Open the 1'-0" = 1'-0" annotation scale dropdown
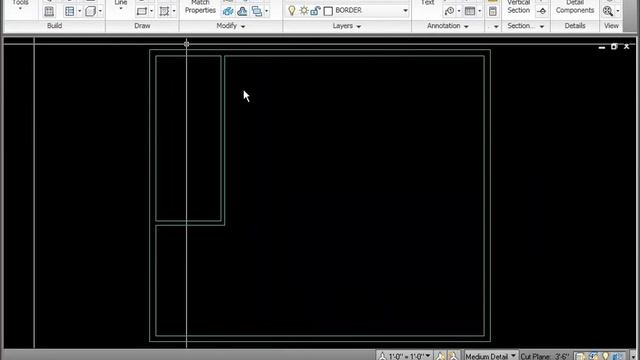The height and width of the screenshot is (360, 640). (x=428, y=356)
